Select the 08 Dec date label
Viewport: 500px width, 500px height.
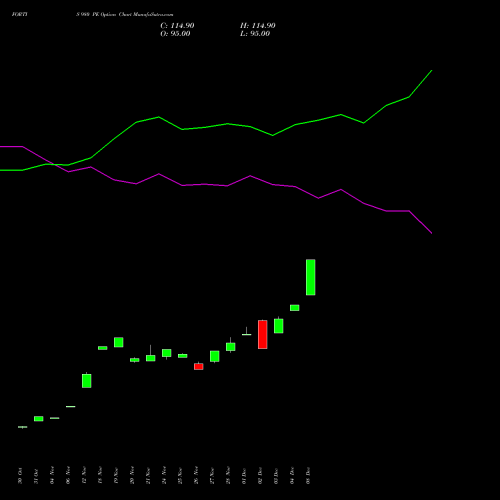point(308,476)
